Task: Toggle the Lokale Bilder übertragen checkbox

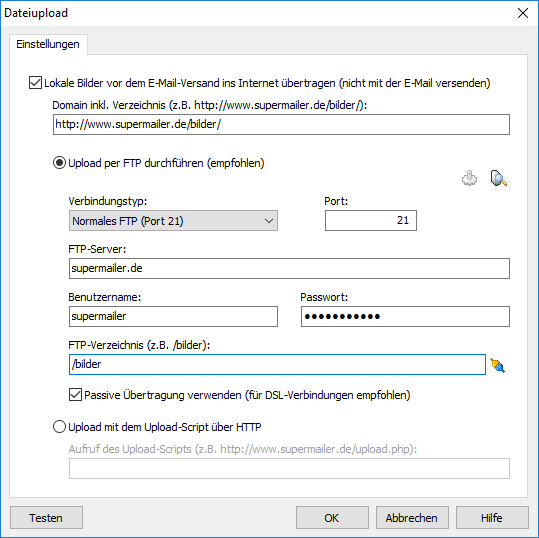Action: [x=35, y=83]
